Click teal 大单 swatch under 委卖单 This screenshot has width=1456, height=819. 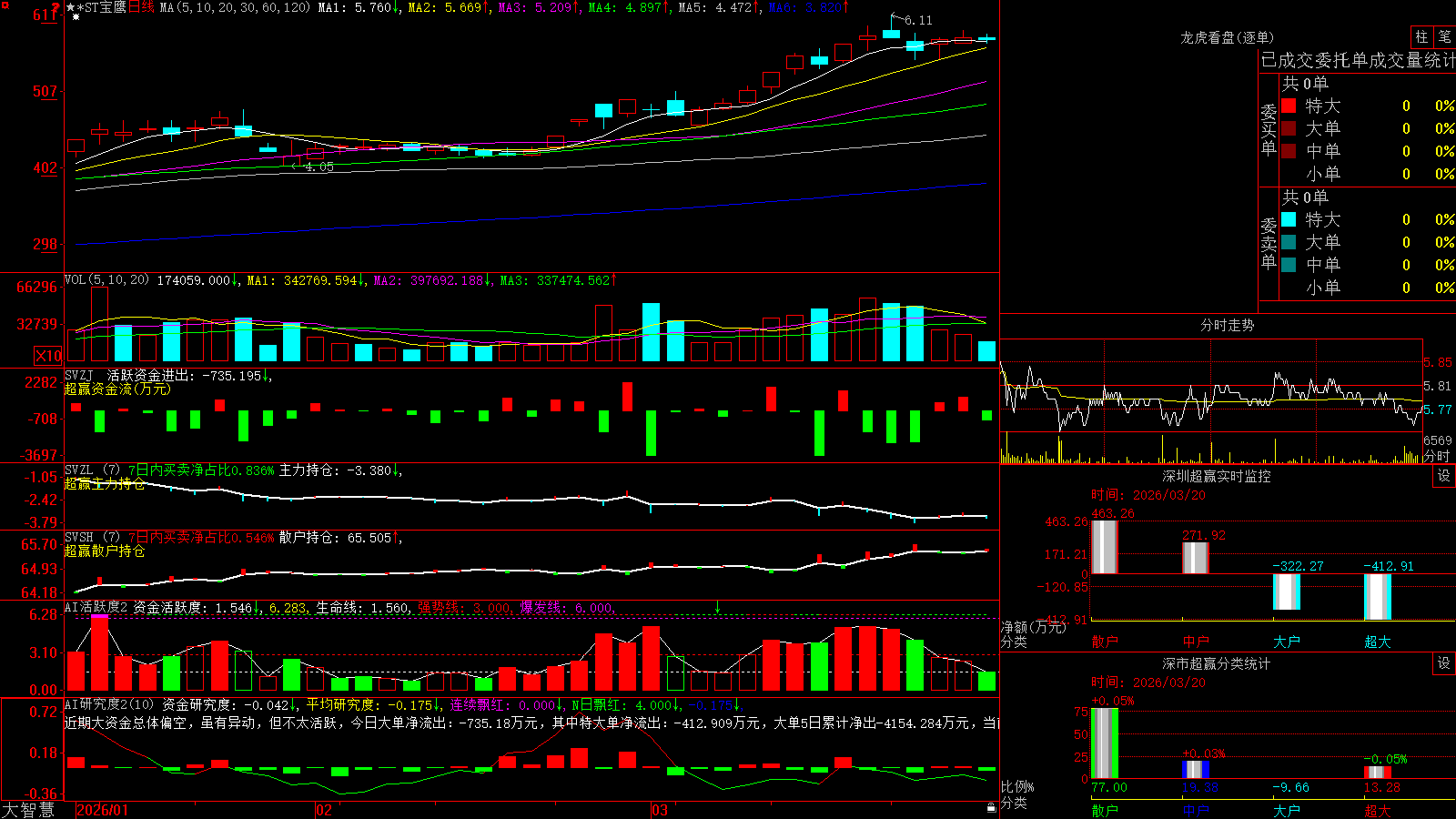pos(1289,242)
